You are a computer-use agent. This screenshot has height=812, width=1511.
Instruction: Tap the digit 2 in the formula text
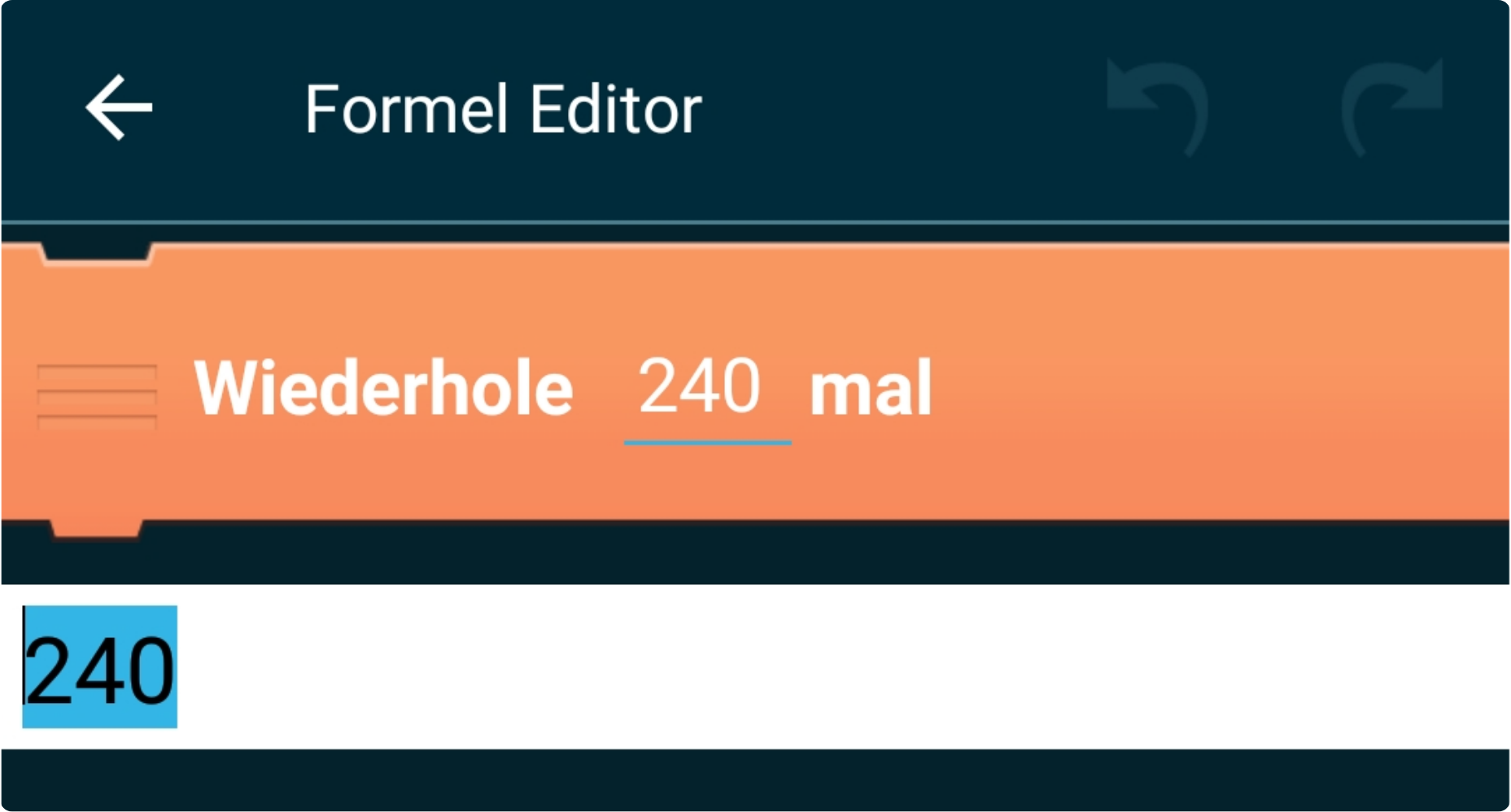[x=46, y=670]
